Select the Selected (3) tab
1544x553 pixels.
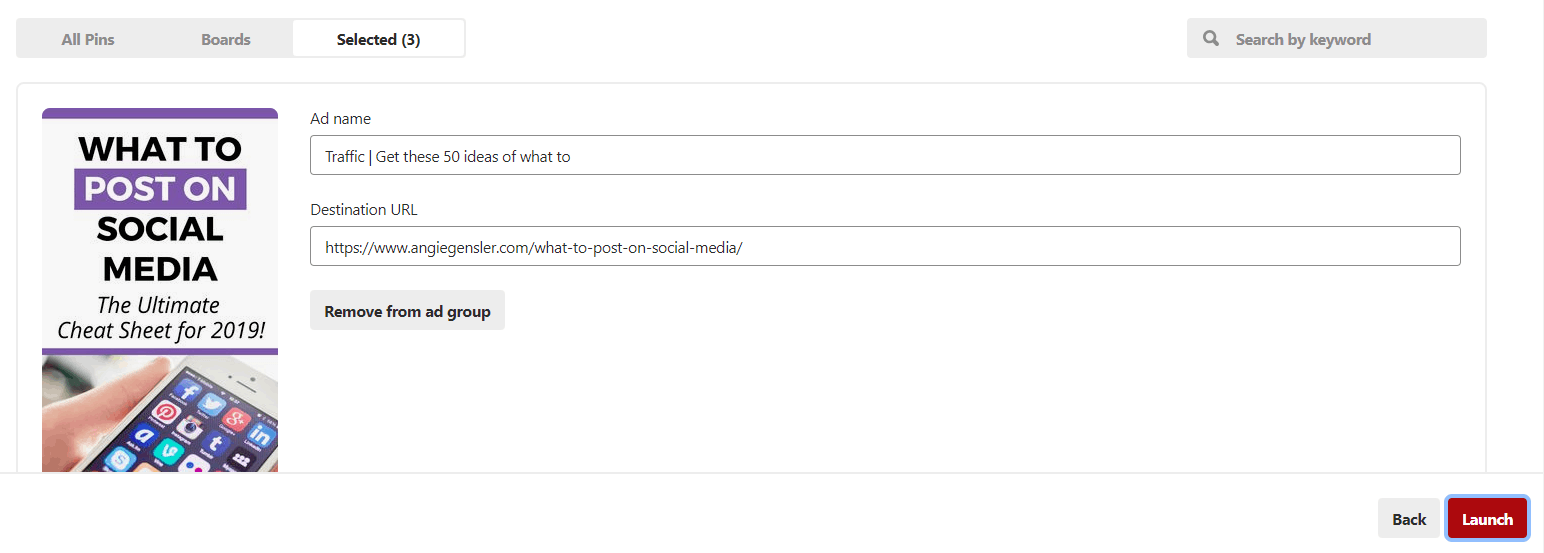(378, 39)
